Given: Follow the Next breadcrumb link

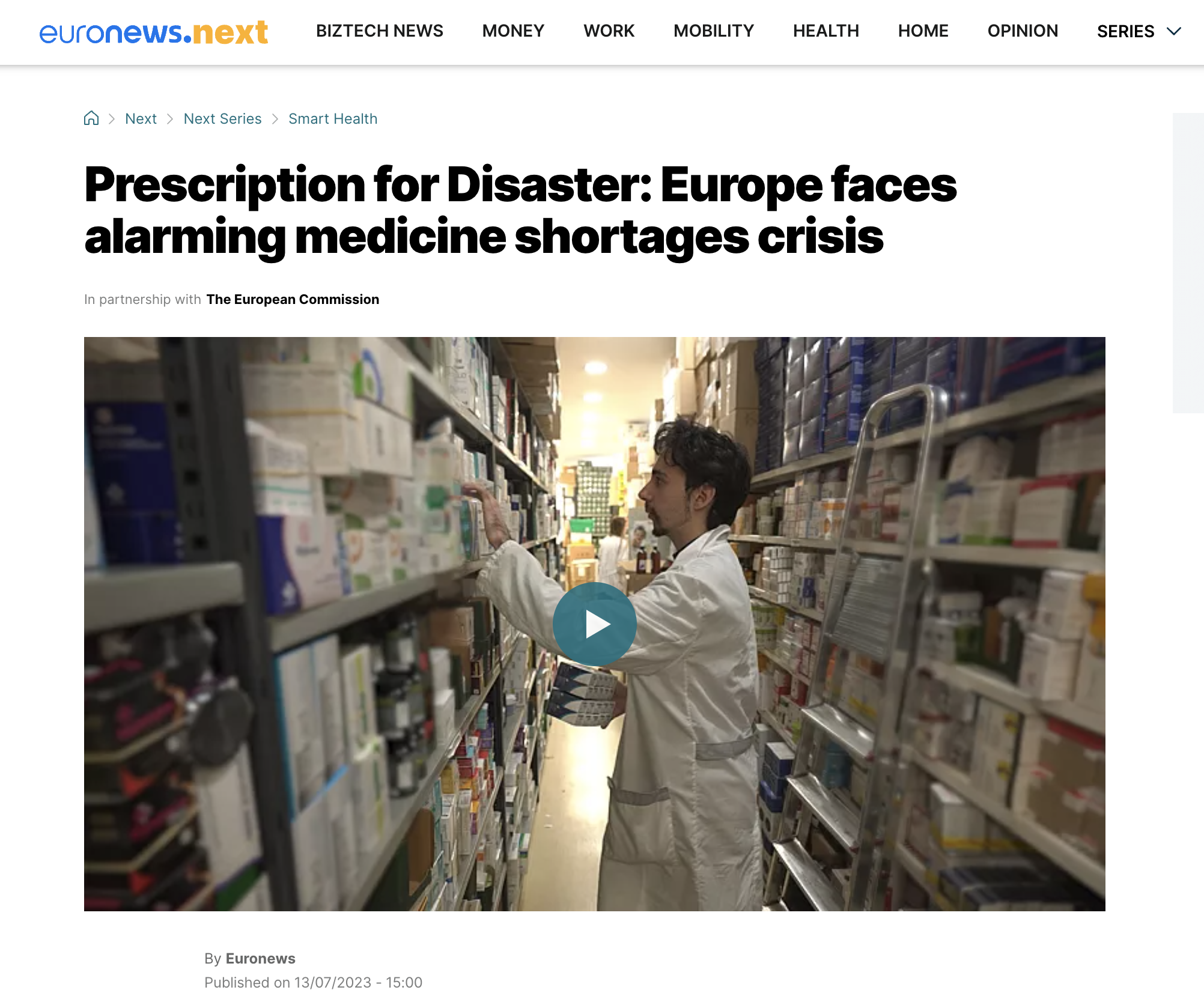Looking at the screenshot, I should (x=141, y=119).
